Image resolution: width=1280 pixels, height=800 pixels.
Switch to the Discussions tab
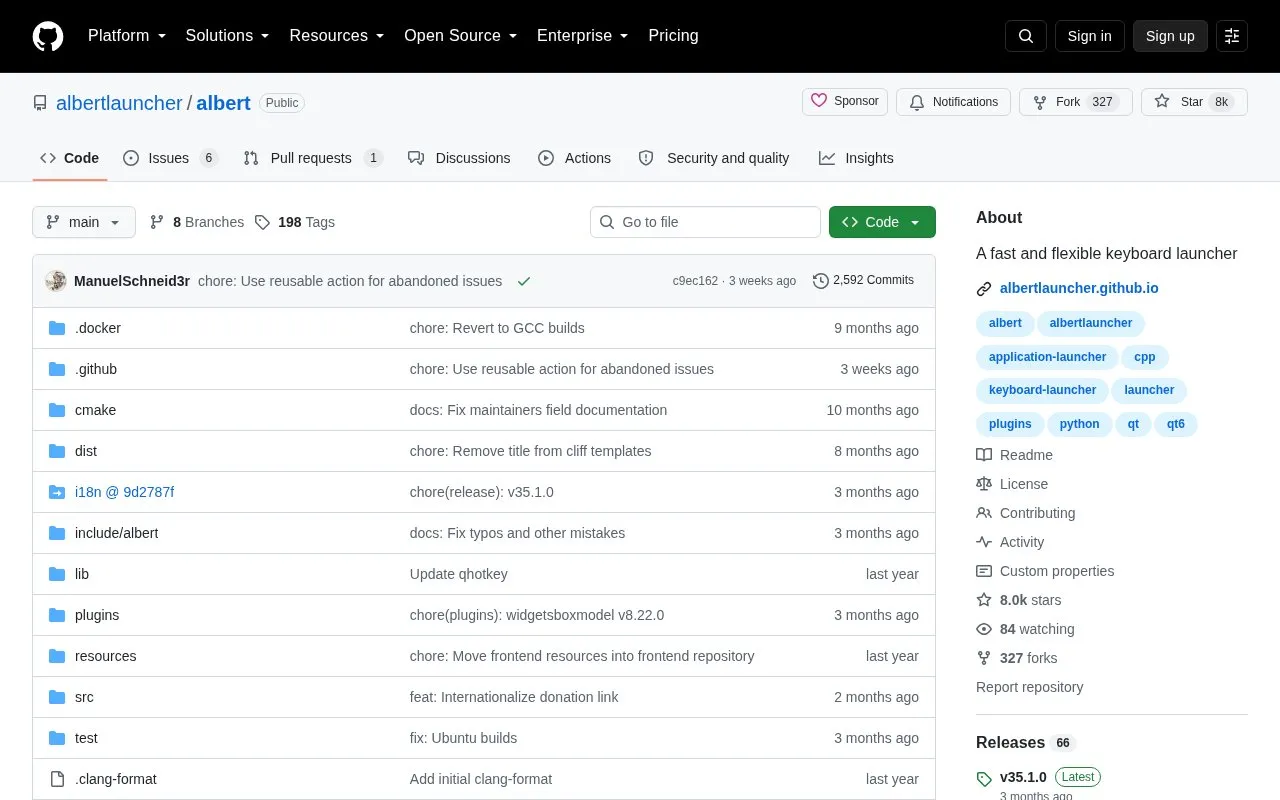pos(459,158)
